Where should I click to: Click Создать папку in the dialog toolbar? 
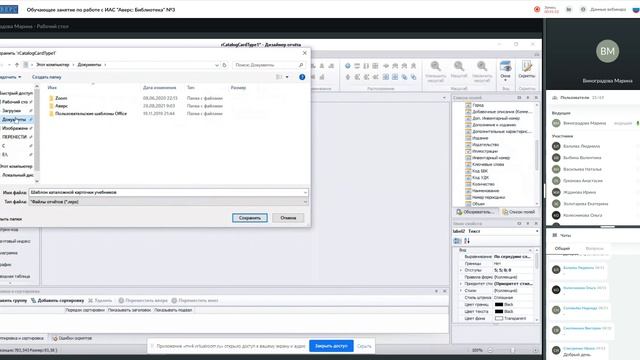(47, 77)
